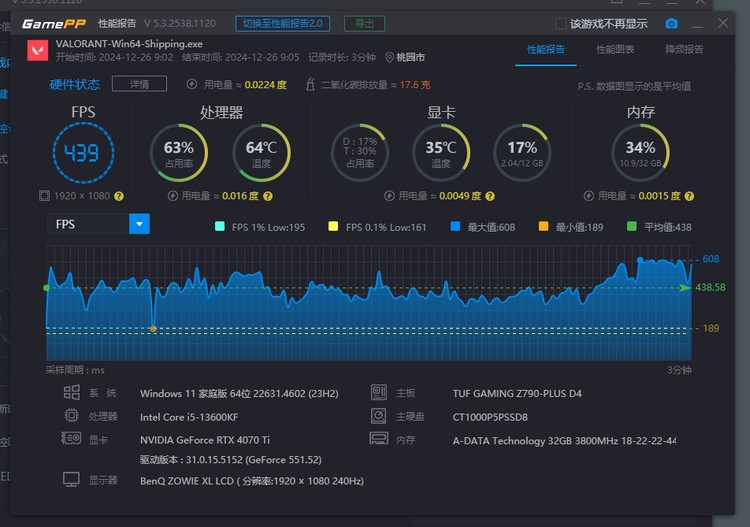Click the CO2 emission bottle icon

click(x=310, y=85)
